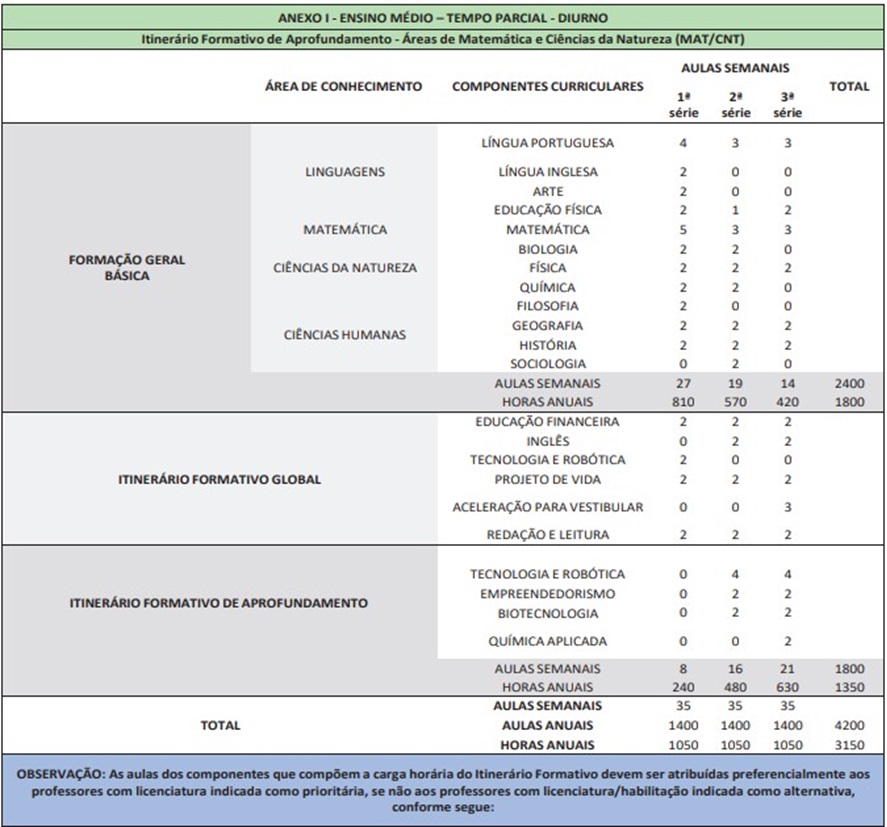Click the LÍNGUA PORTUGUESA component row
This screenshot has height=827, width=887.
(x=547, y=143)
